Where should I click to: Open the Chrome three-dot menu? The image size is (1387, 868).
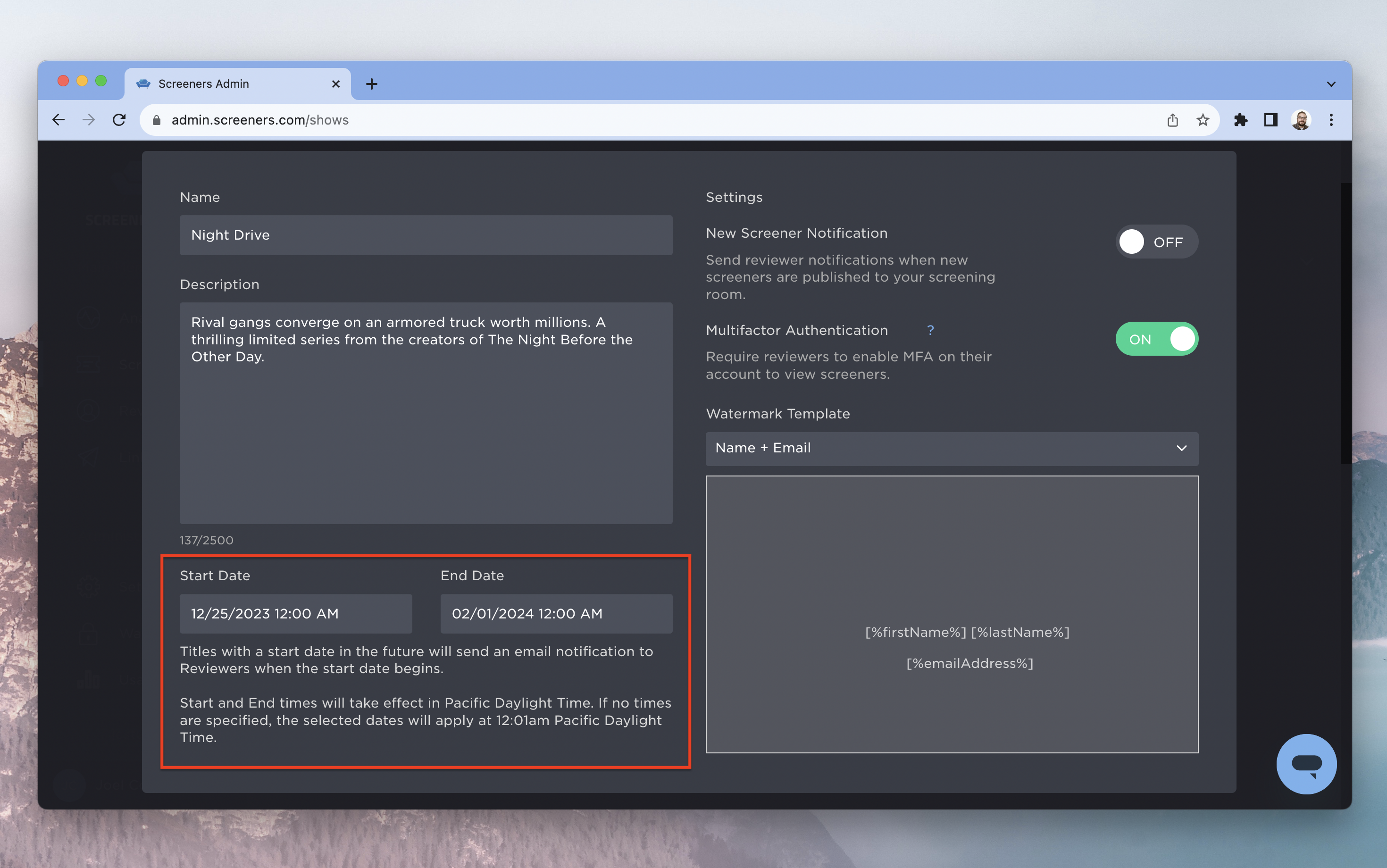click(1331, 120)
